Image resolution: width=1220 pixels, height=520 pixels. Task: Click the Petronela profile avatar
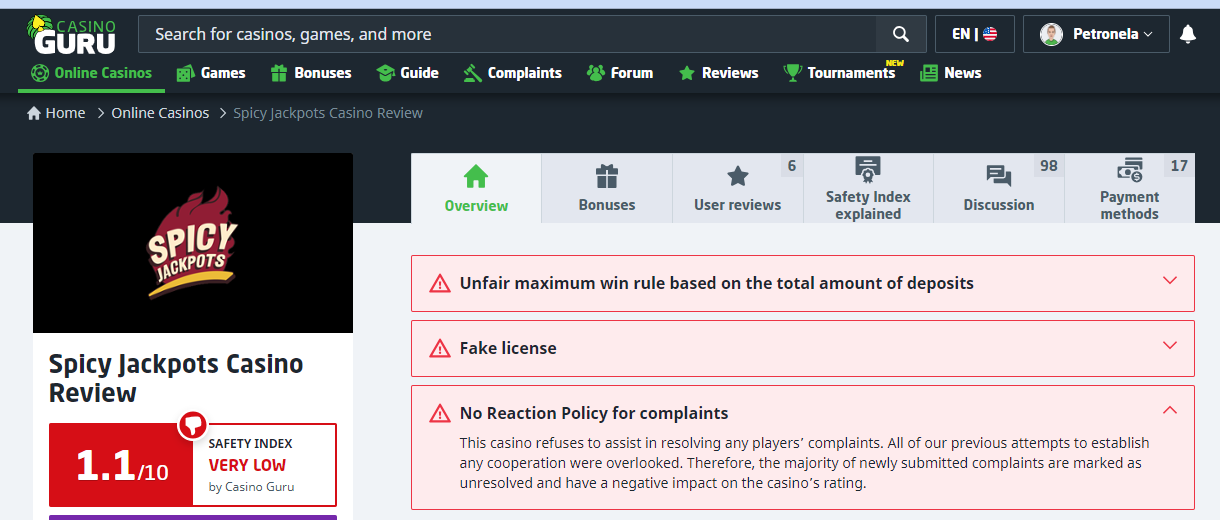coord(1051,34)
